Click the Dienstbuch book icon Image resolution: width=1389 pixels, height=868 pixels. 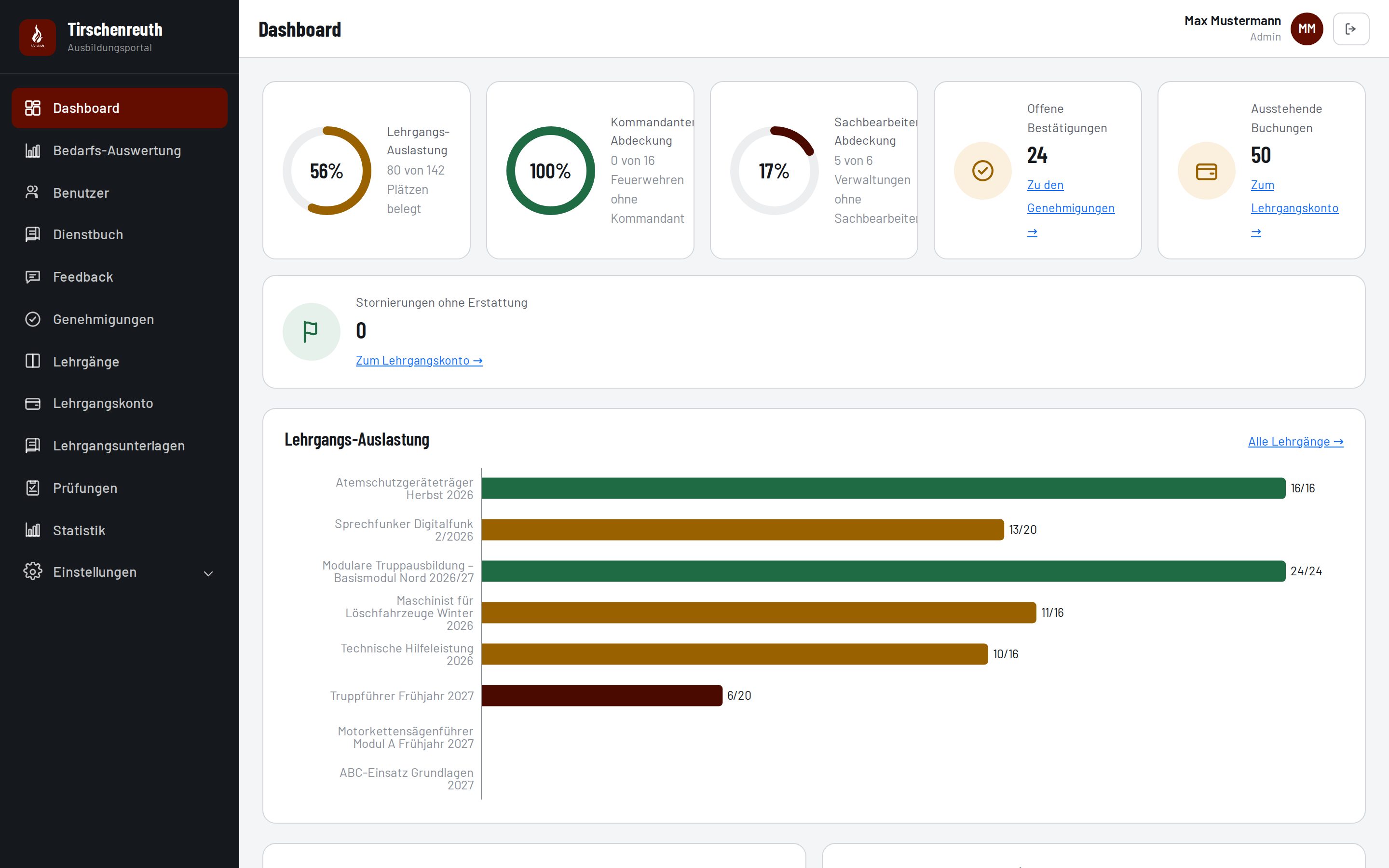click(x=33, y=234)
